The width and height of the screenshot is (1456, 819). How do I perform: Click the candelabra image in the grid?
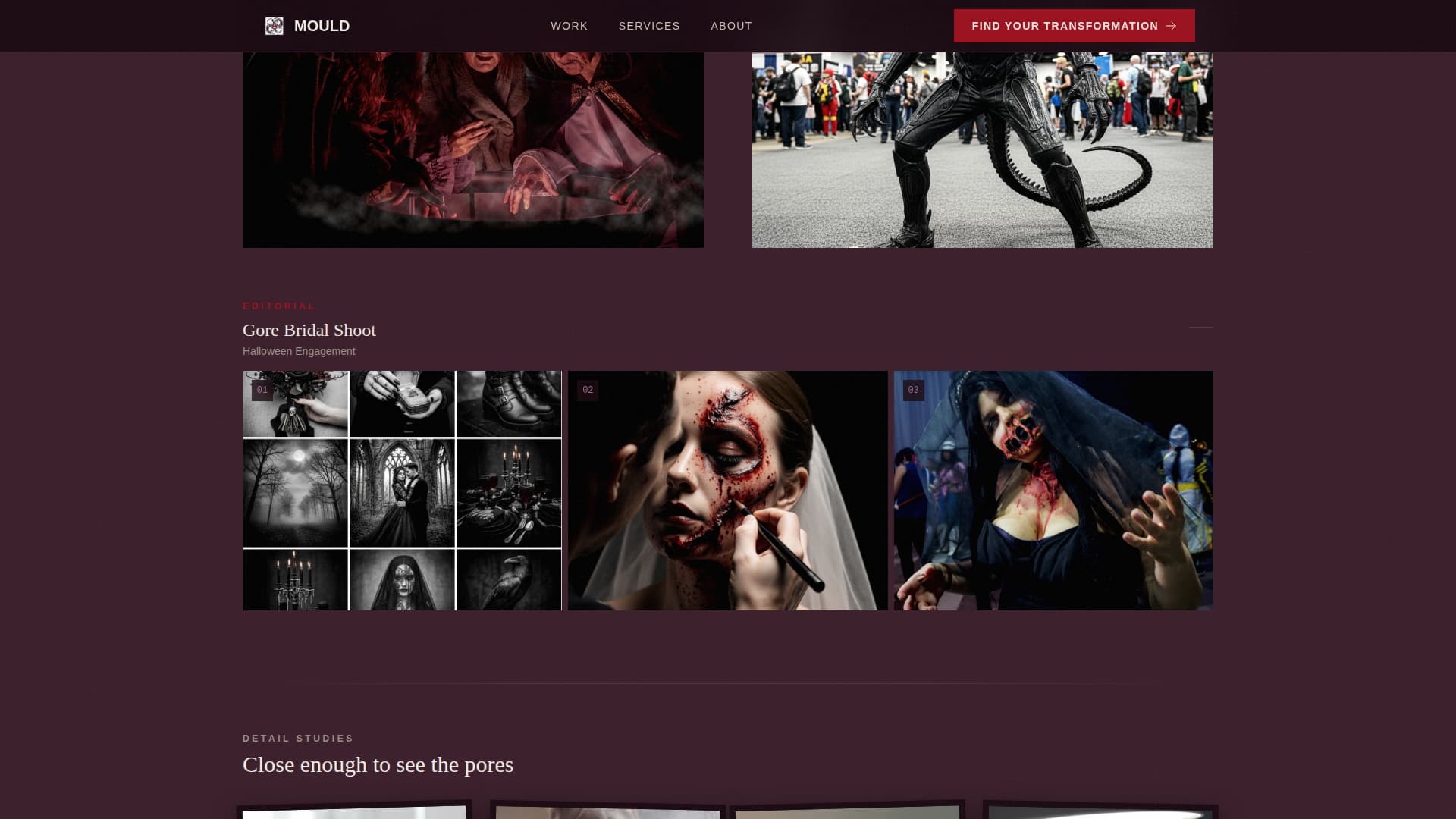(x=296, y=579)
